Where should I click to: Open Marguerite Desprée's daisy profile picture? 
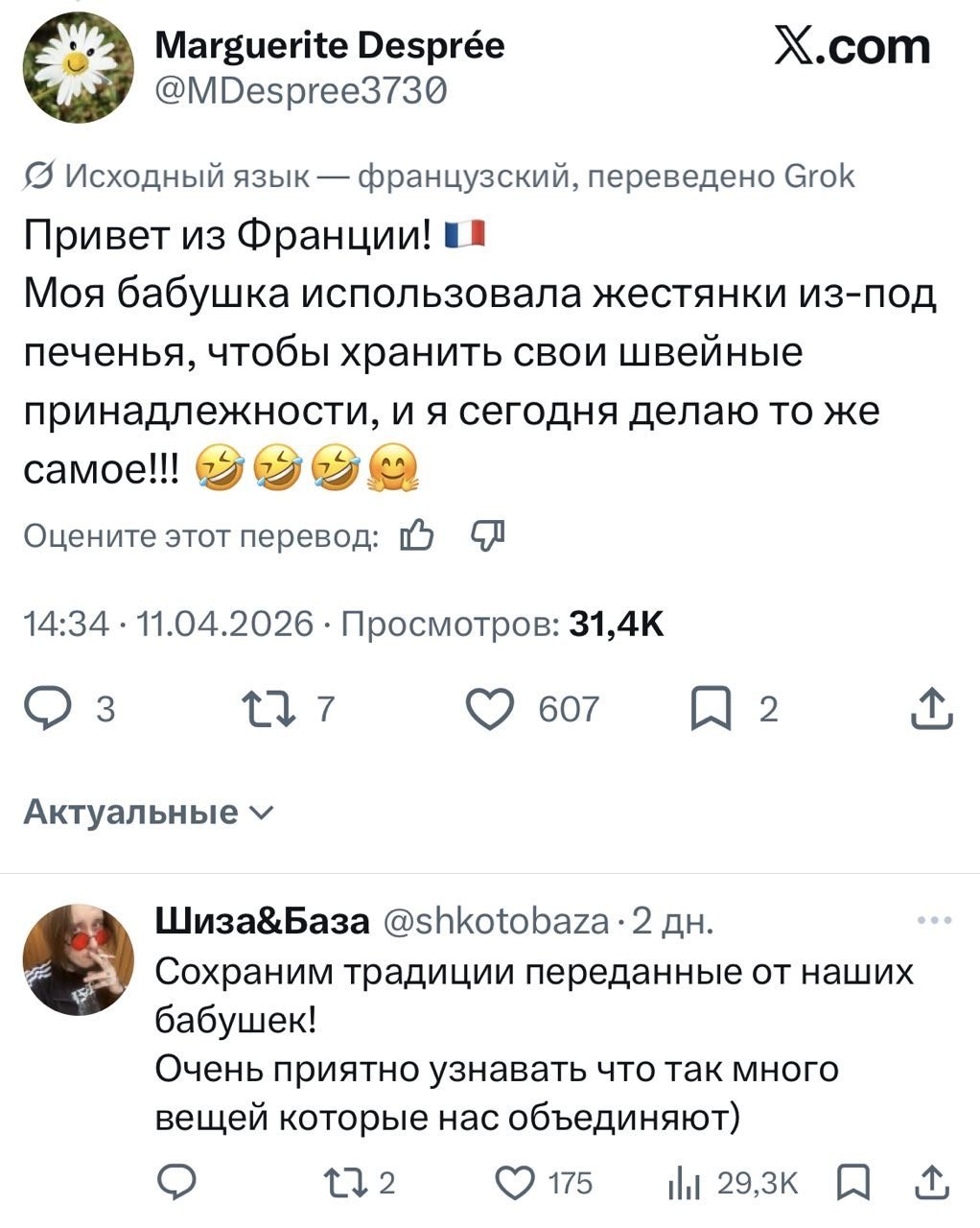point(80,68)
